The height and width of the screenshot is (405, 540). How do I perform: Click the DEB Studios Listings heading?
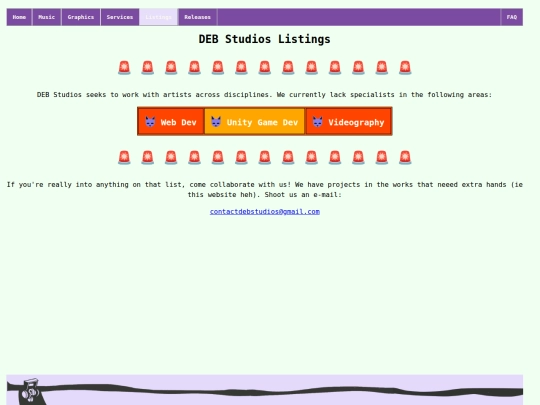click(x=264, y=39)
